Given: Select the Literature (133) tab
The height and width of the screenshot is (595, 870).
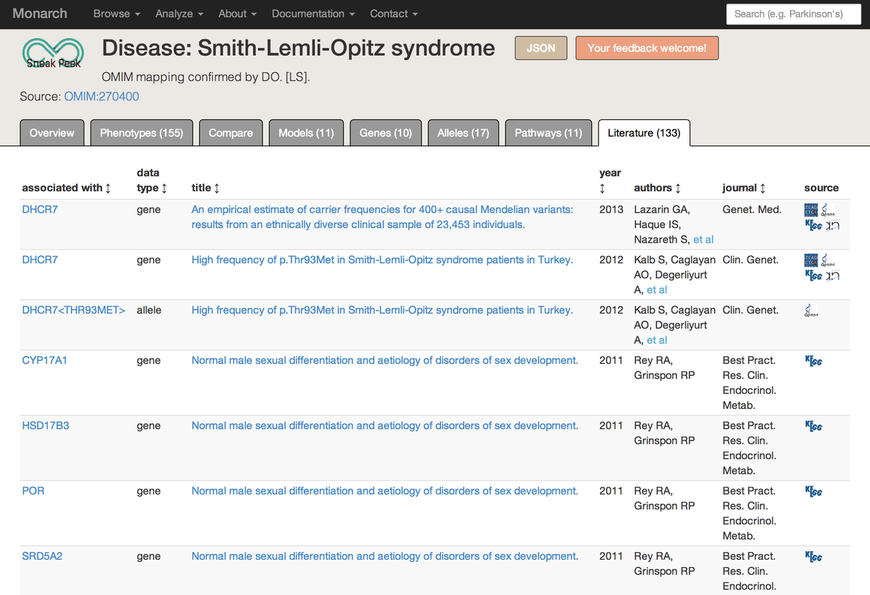Looking at the screenshot, I should [644, 133].
